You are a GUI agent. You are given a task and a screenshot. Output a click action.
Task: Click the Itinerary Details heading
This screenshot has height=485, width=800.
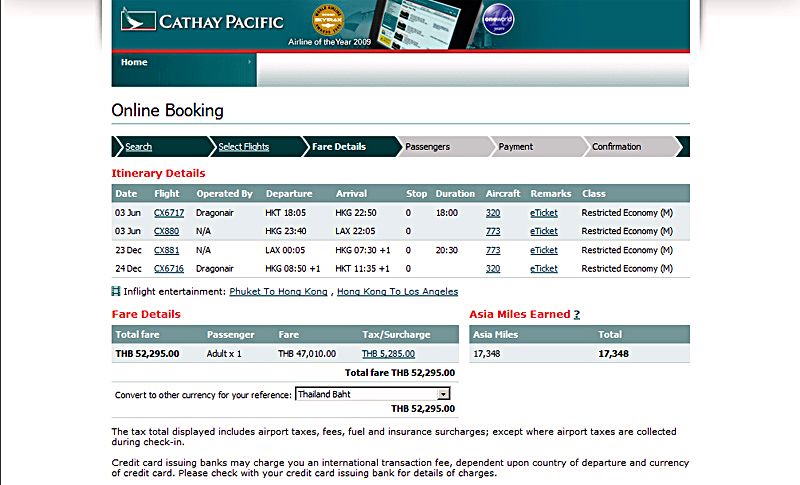tap(158, 173)
